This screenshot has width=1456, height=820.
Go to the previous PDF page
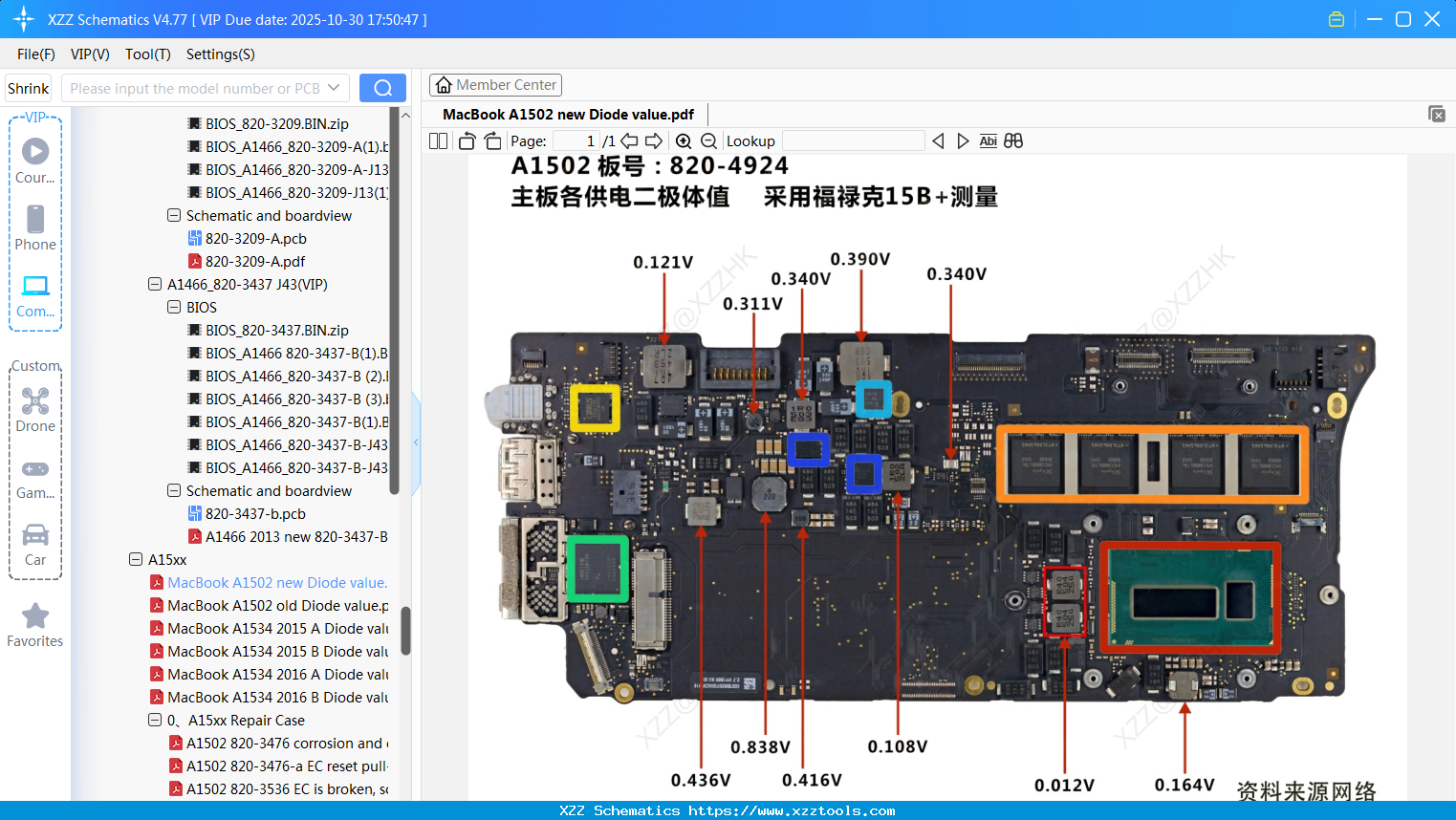pos(629,140)
